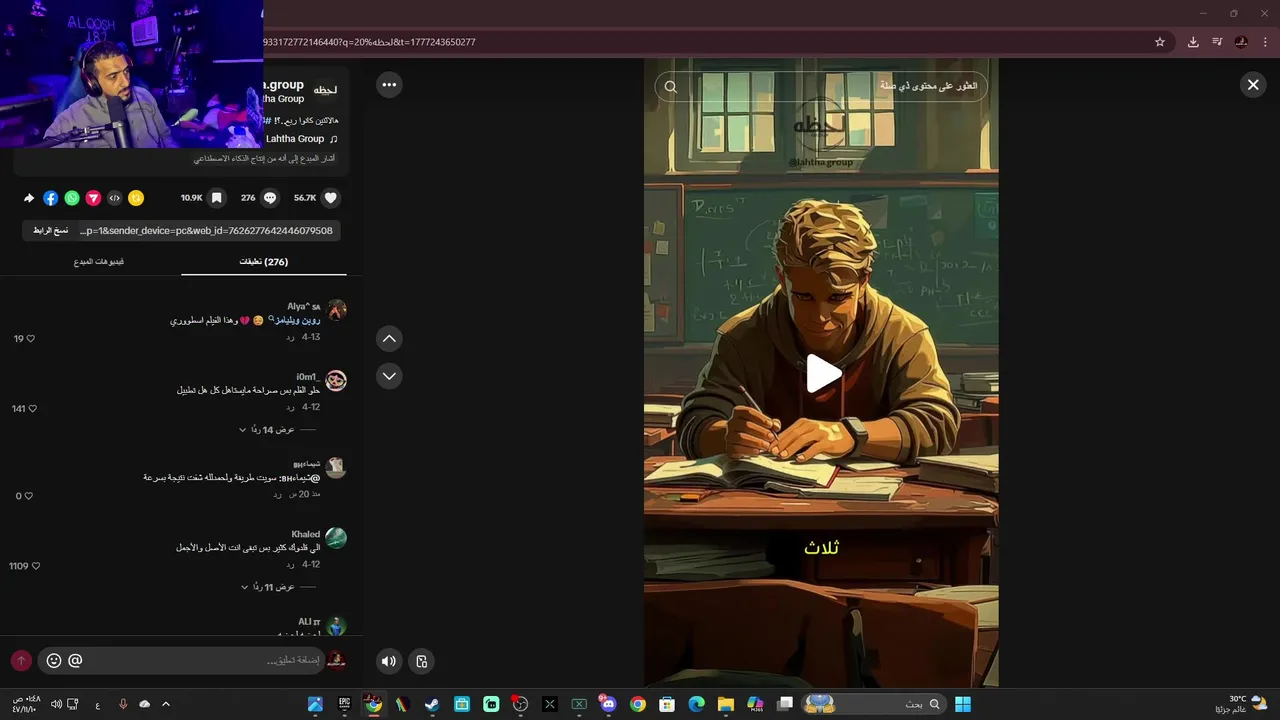1280x720 pixels.
Task: Click the copy link button نسخ الرابط
Action: coord(50,231)
